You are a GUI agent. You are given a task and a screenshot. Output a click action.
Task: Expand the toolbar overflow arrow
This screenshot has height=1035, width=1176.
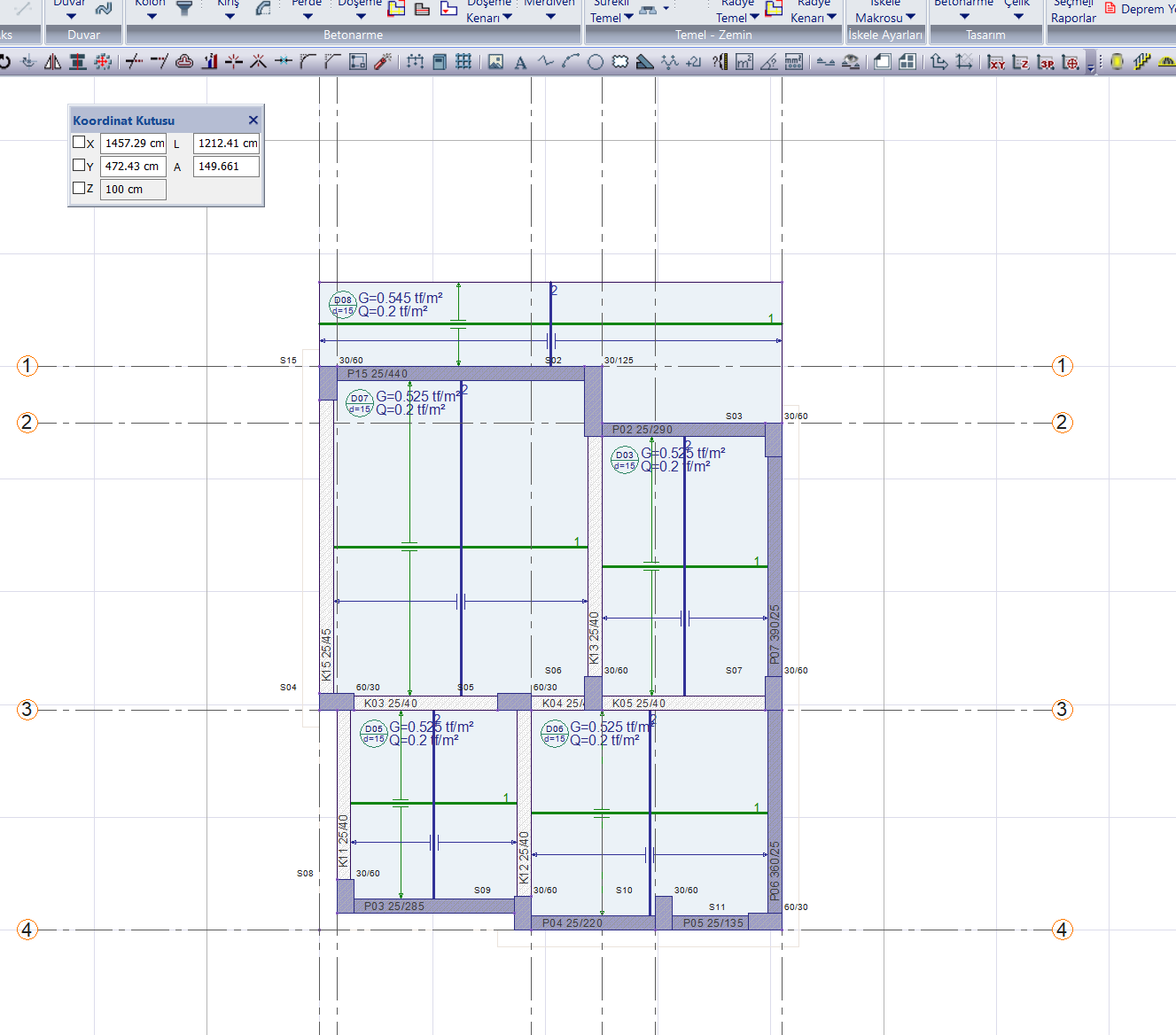coord(1091,66)
